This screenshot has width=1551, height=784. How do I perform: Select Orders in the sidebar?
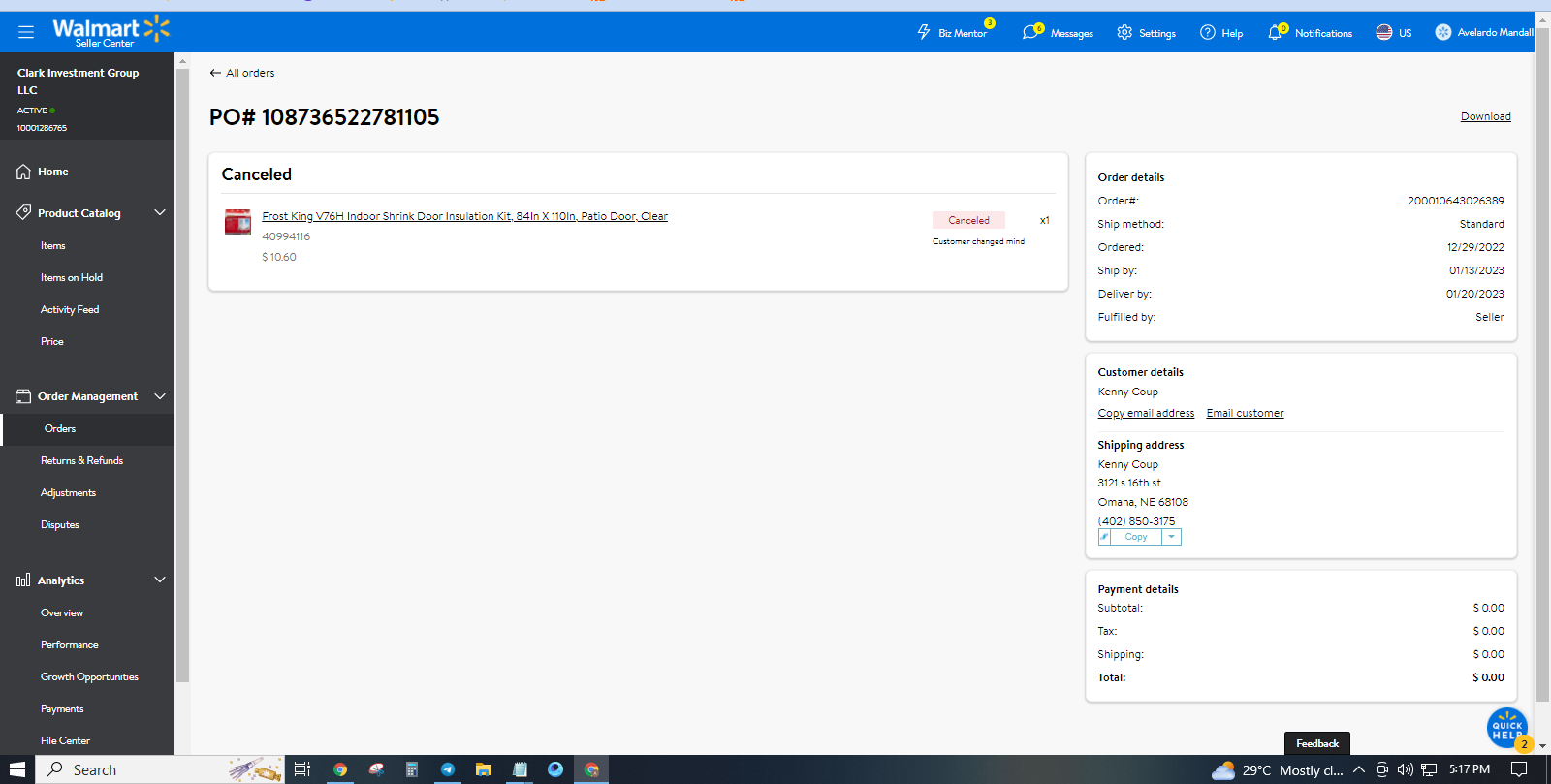click(x=60, y=428)
